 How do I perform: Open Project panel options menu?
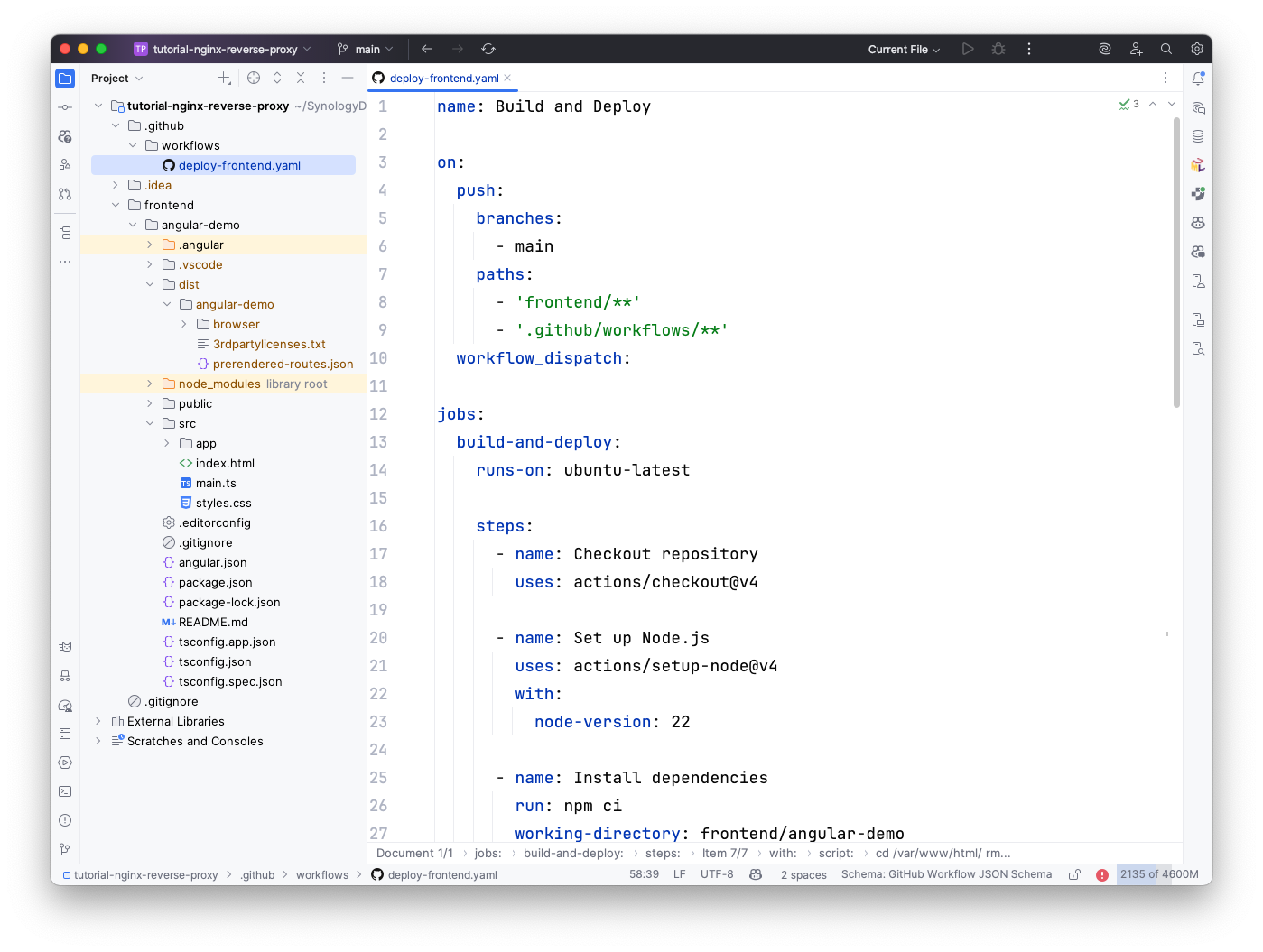(324, 79)
